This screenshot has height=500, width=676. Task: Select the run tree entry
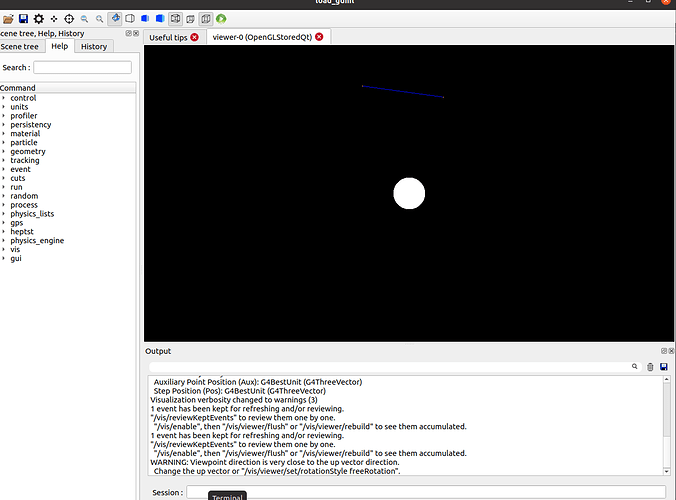click(x=16, y=187)
